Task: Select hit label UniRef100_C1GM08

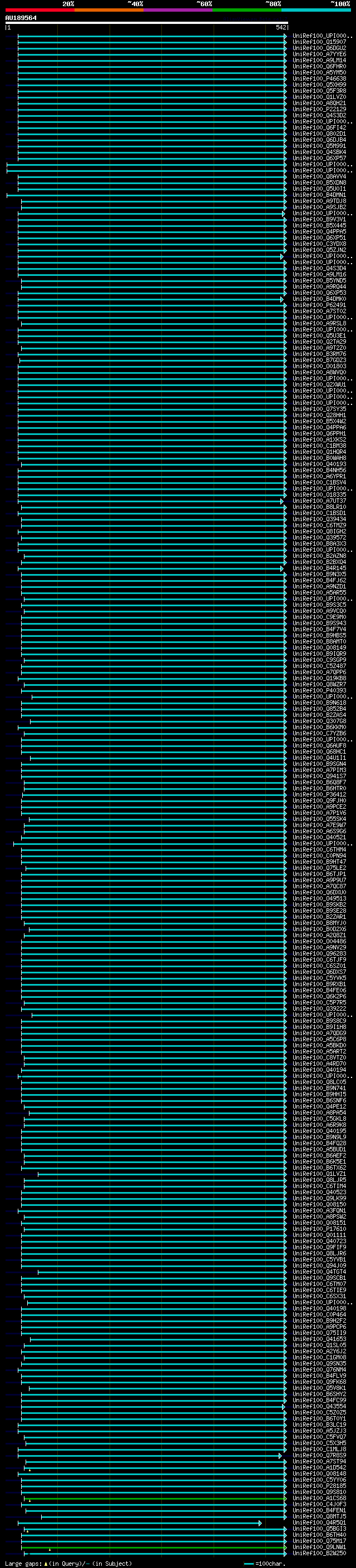Action: click(319, 1357)
